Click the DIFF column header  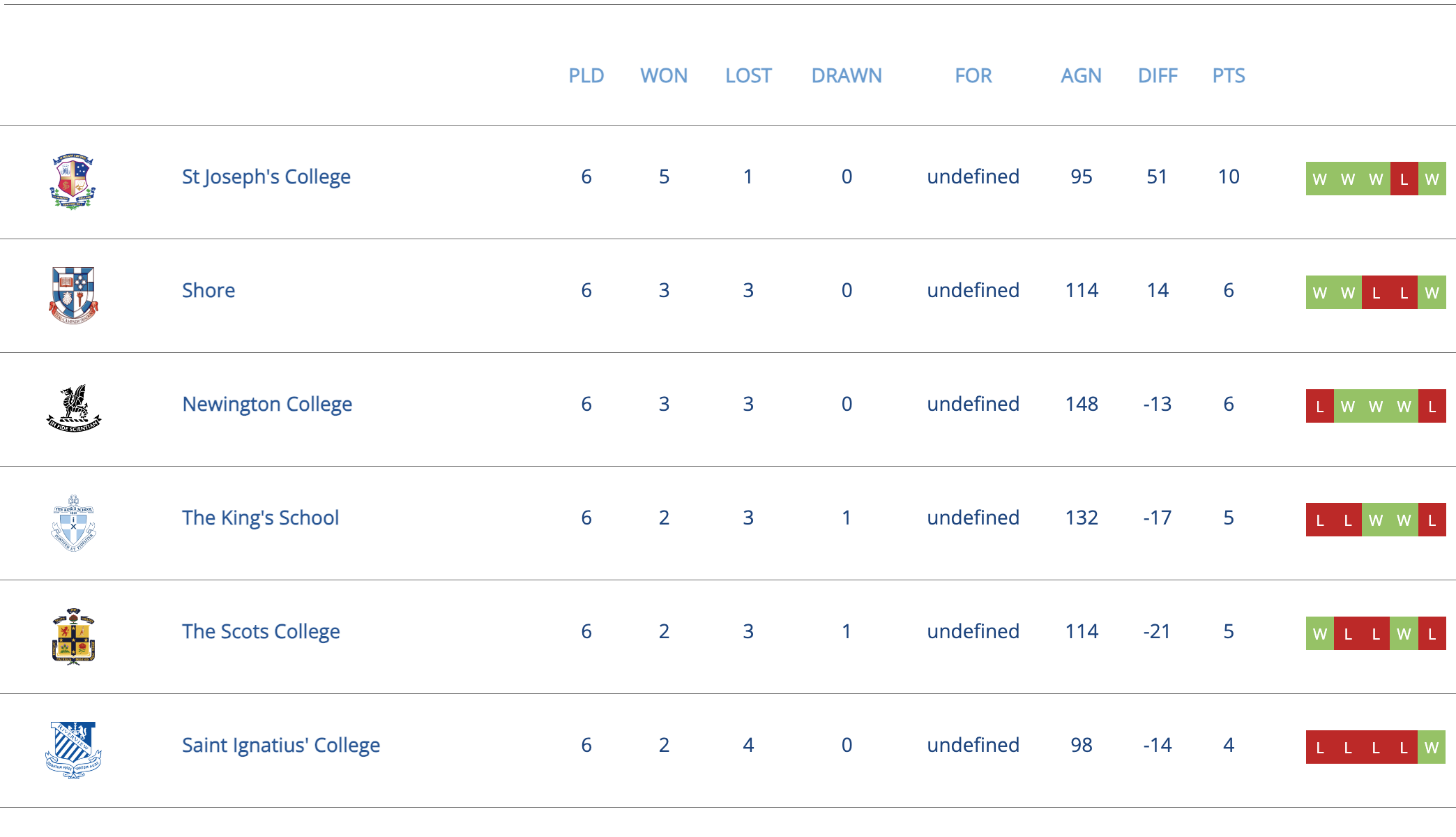point(1158,75)
